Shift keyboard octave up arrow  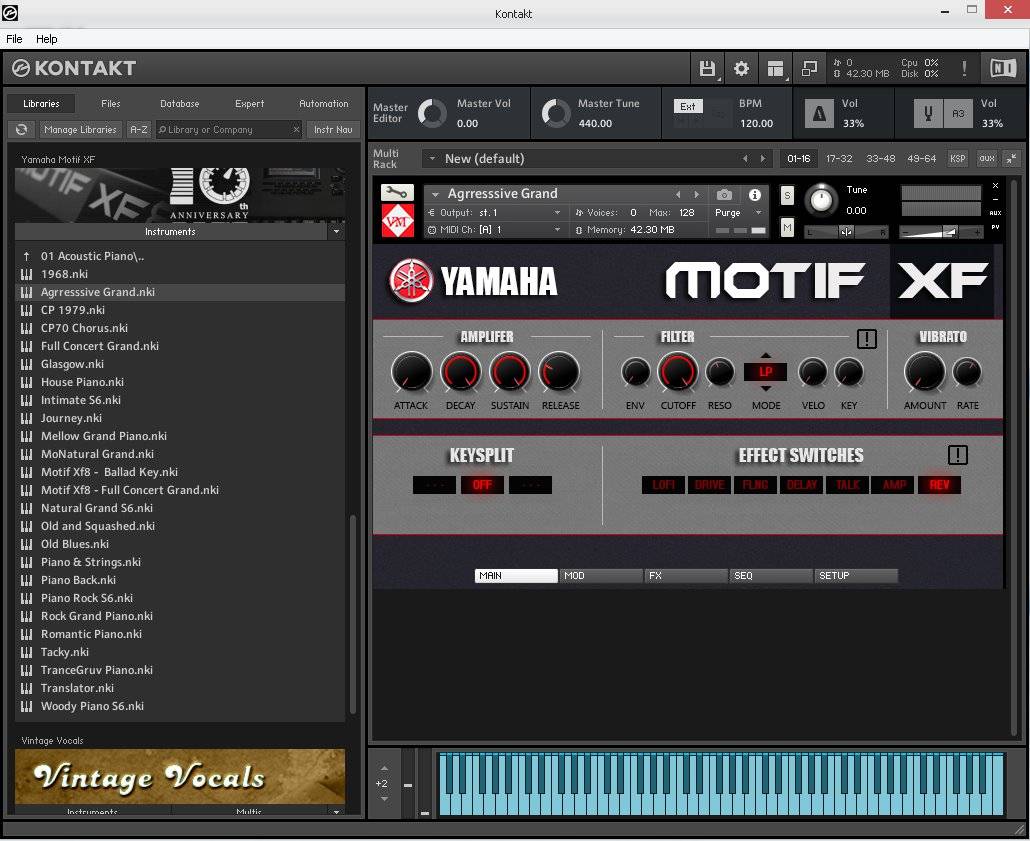[x=384, y=768]
